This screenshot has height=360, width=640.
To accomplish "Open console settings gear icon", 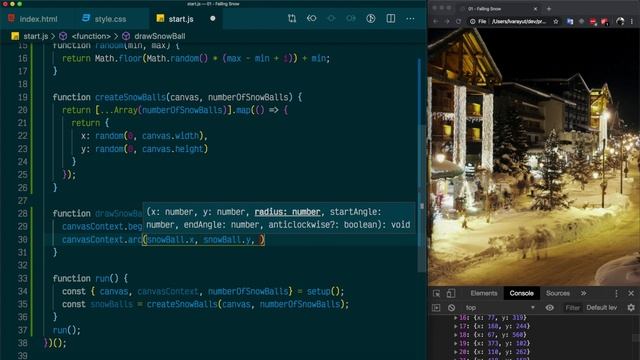I will (631, 308).
